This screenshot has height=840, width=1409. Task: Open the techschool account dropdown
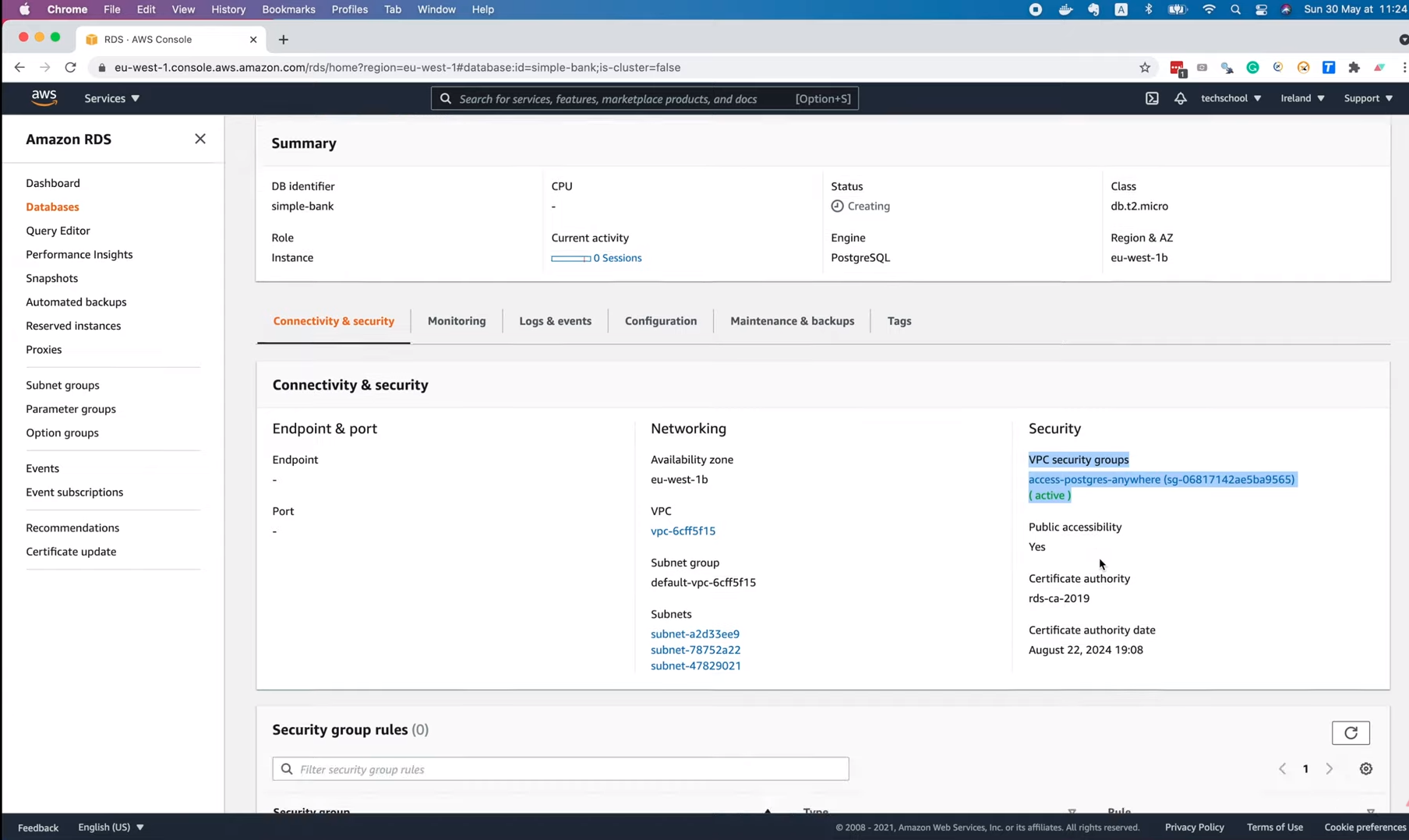(1231, 98)
